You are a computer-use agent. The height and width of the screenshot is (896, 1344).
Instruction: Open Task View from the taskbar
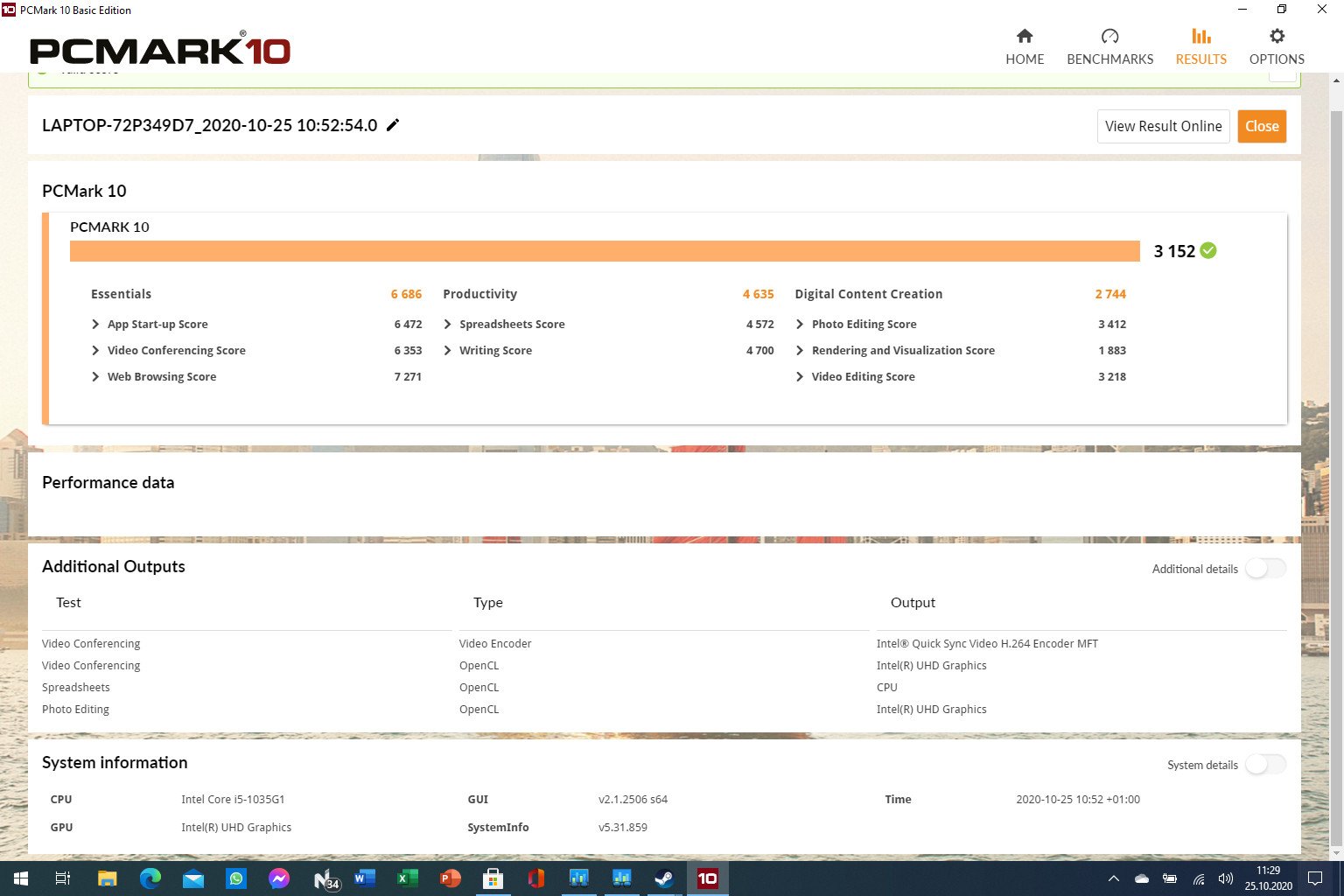(63, 878)
